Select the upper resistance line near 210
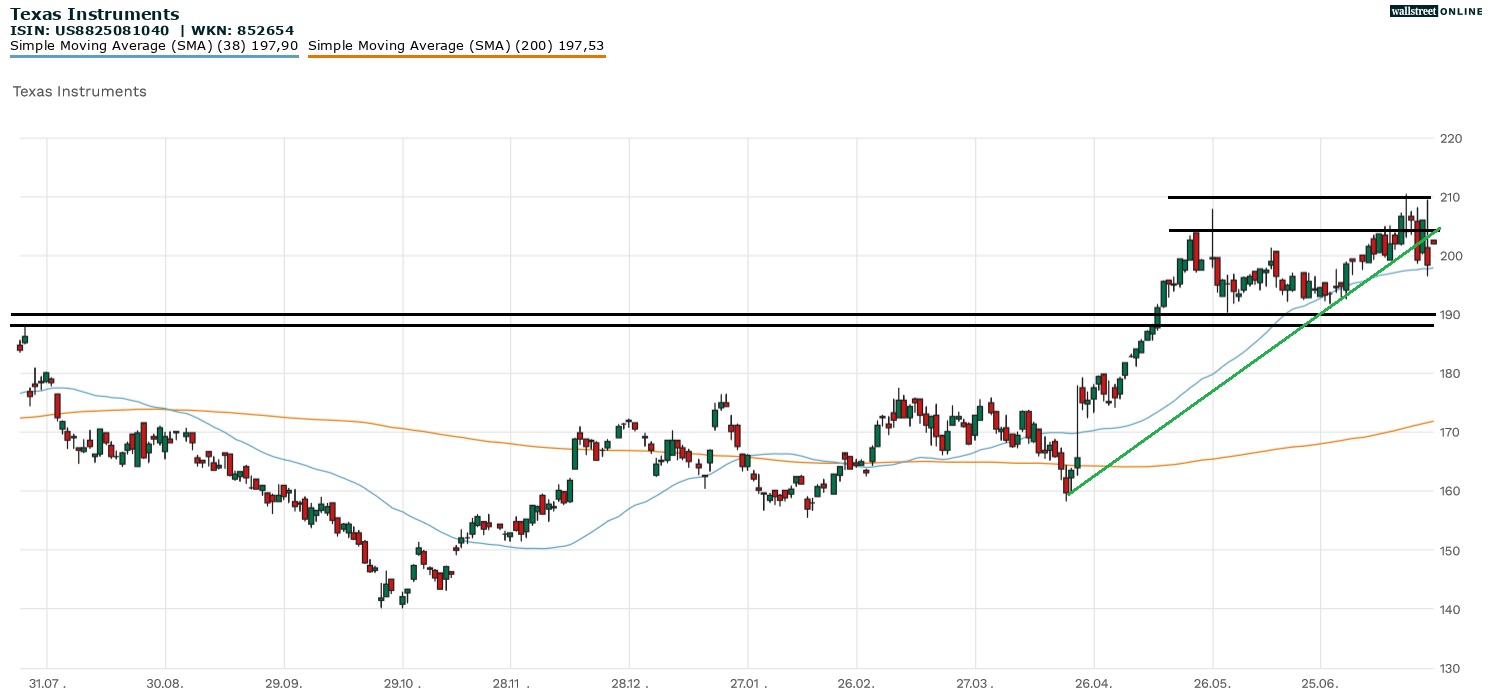The height and width of the screenshot is (689, 1490). [1290, 197]
